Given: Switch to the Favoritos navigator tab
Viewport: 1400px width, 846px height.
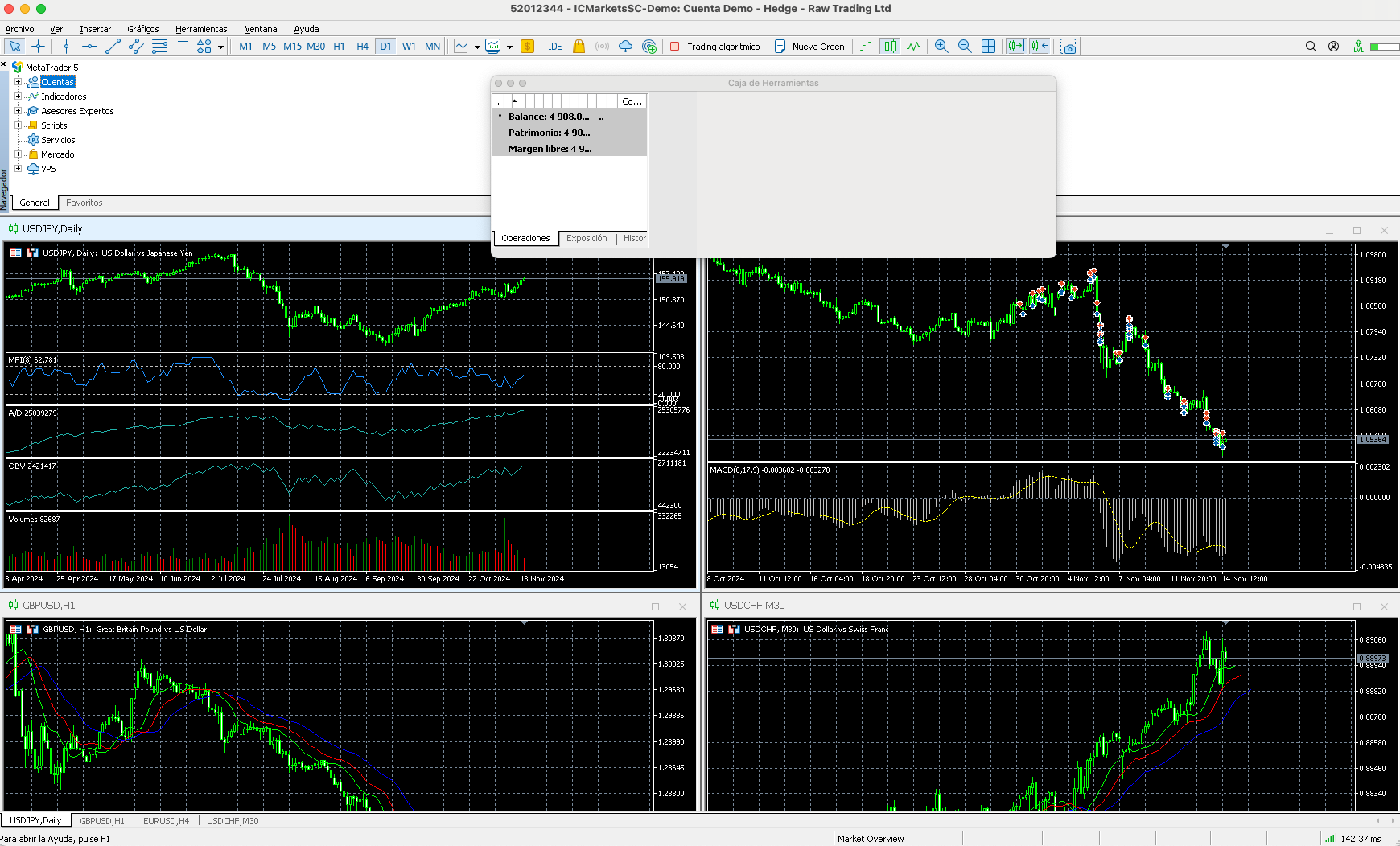Looking at the screenshot, I should click(x=84, y=203).
